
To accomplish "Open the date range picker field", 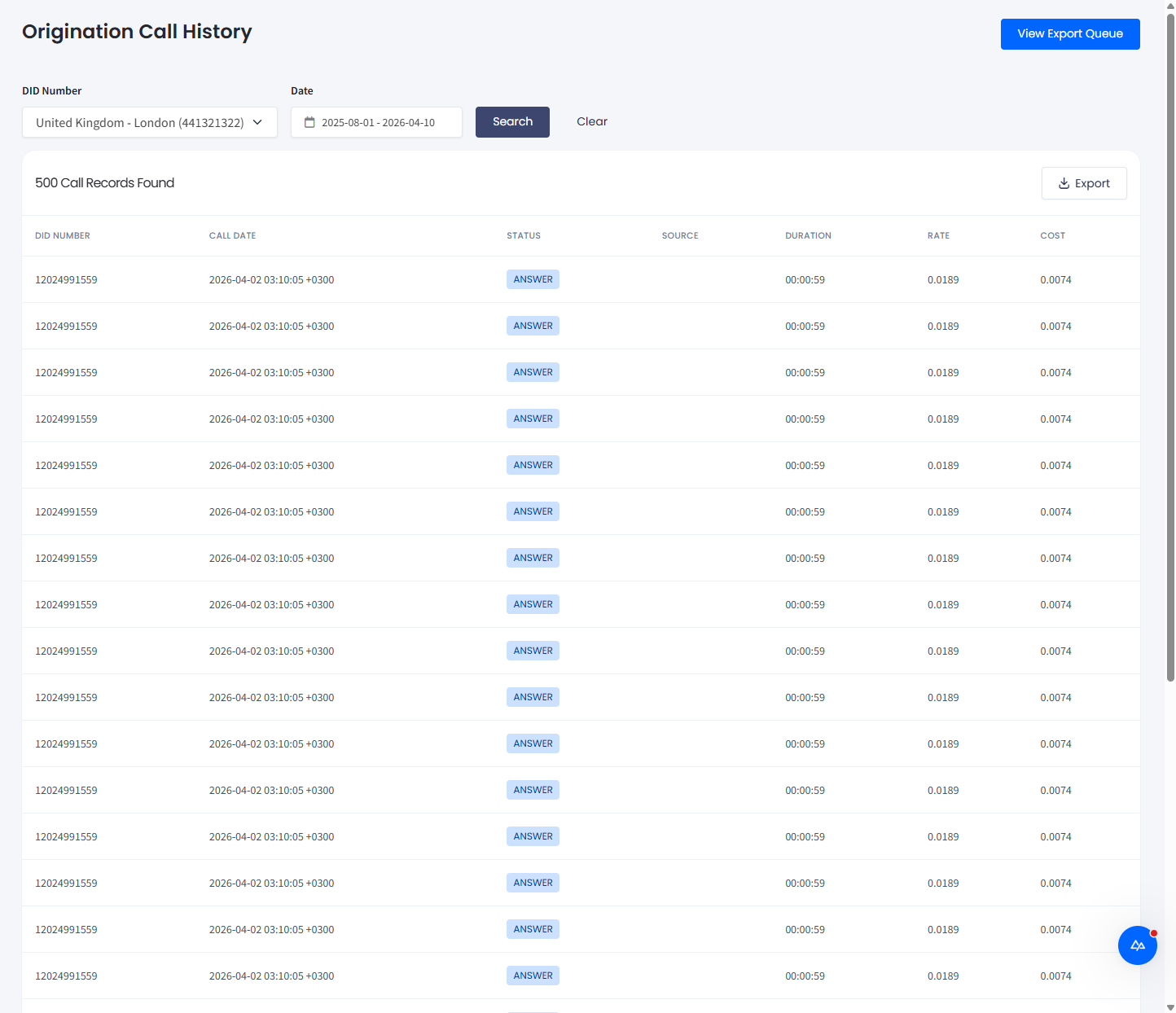I will 376,122.
